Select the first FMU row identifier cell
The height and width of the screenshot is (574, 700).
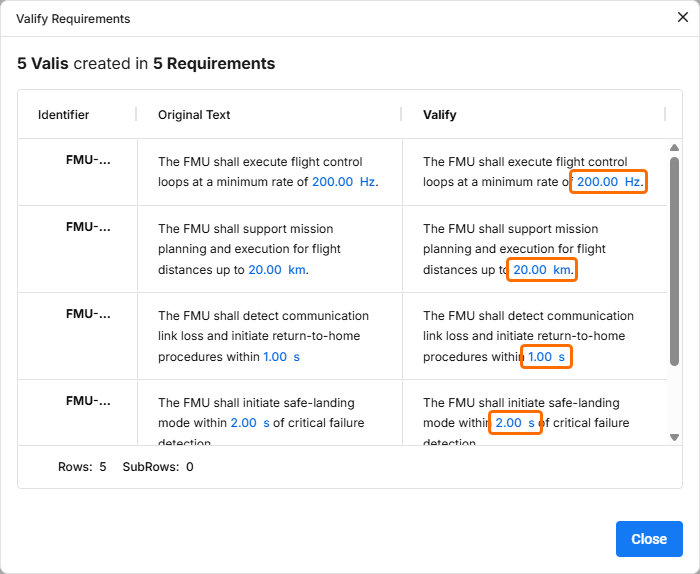click(x=88, y=160)
